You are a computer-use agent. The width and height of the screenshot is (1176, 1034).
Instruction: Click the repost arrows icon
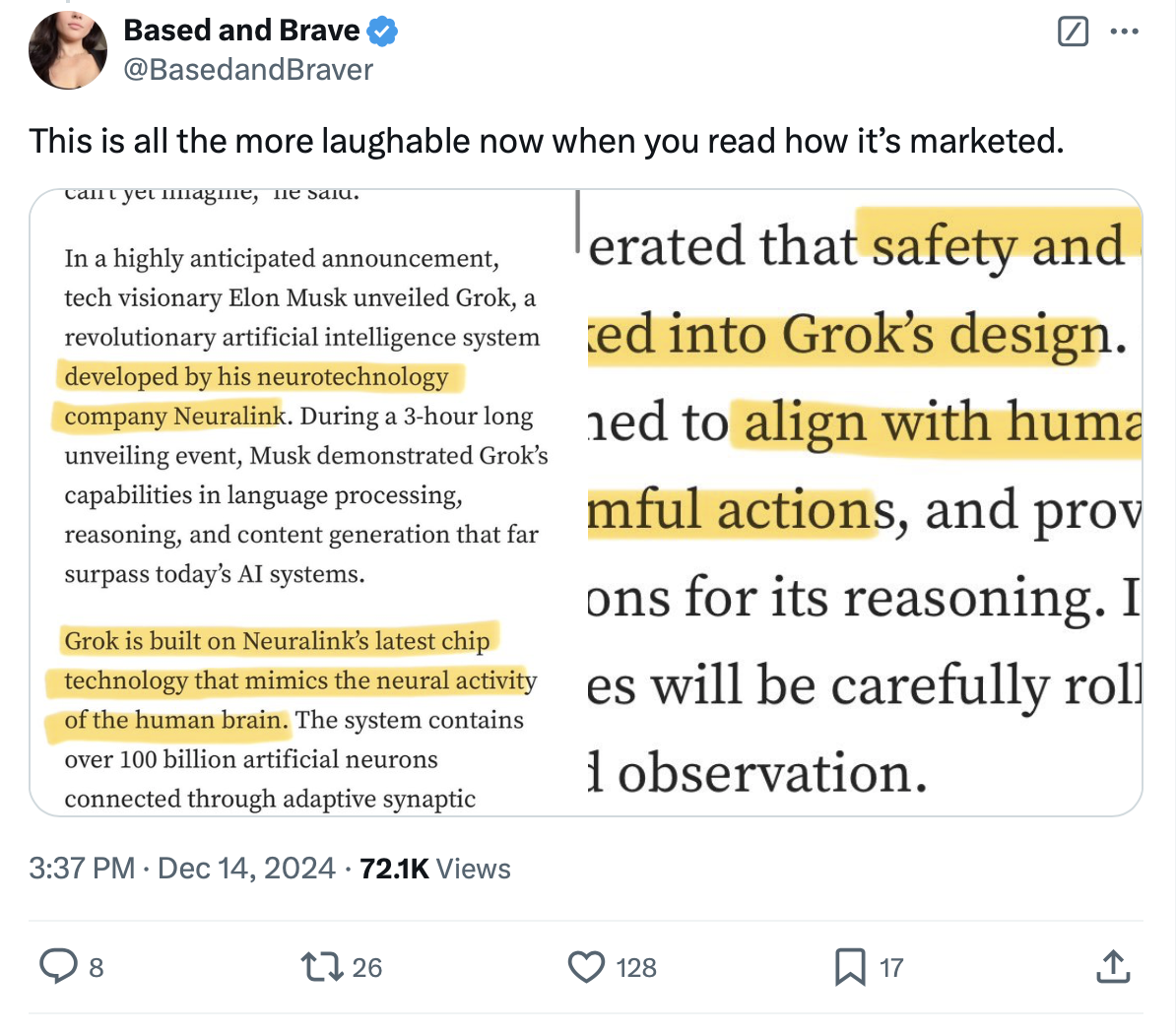click(321, 967)
